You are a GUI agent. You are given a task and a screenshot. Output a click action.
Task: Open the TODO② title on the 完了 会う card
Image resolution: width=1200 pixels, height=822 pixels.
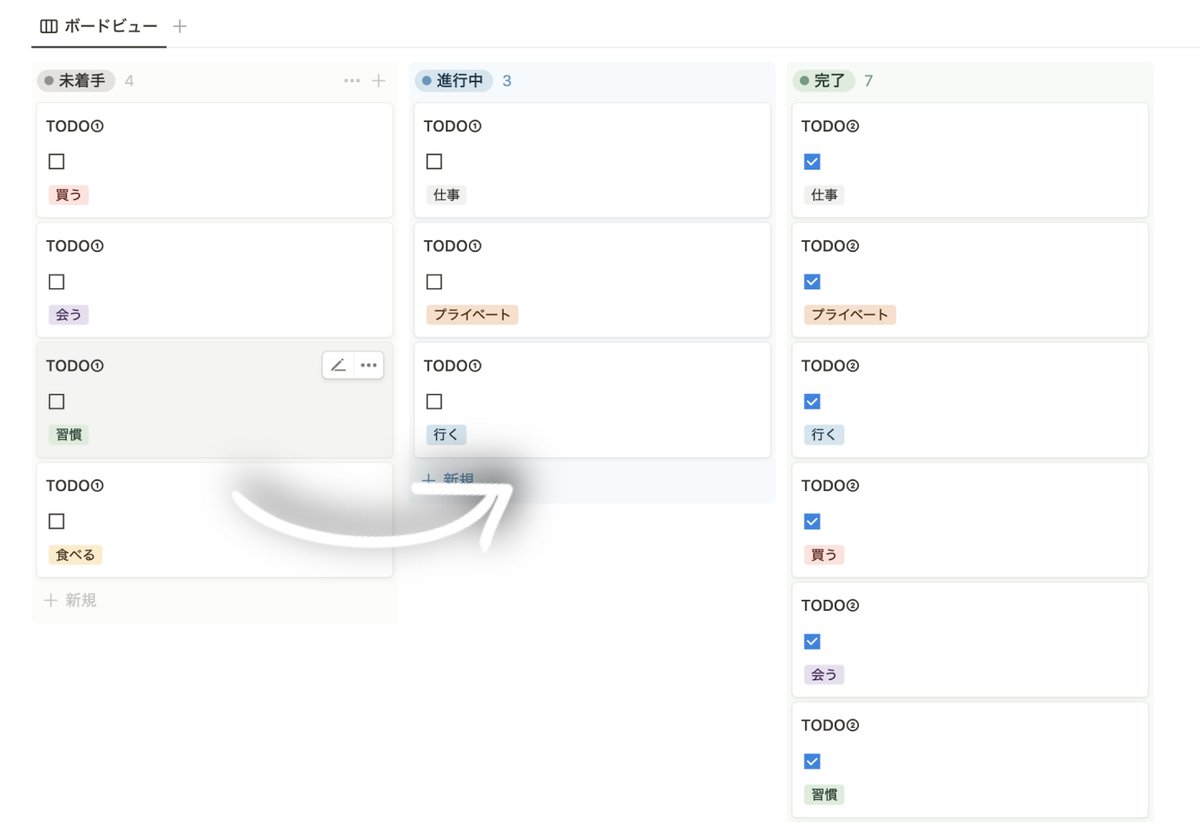pyautogui.click(x=831, y=606)
